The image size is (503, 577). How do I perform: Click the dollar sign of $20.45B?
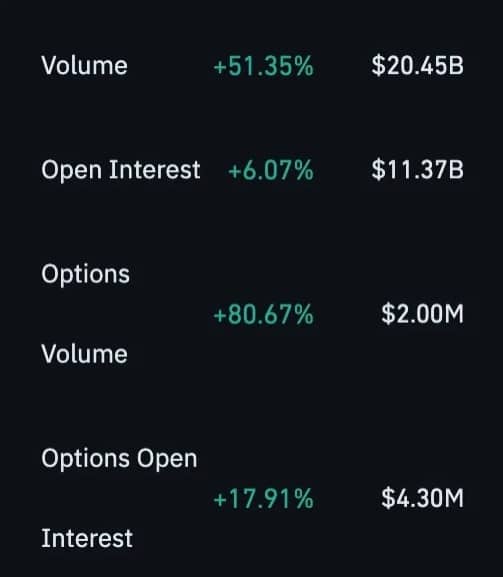[x=378, y=66]
